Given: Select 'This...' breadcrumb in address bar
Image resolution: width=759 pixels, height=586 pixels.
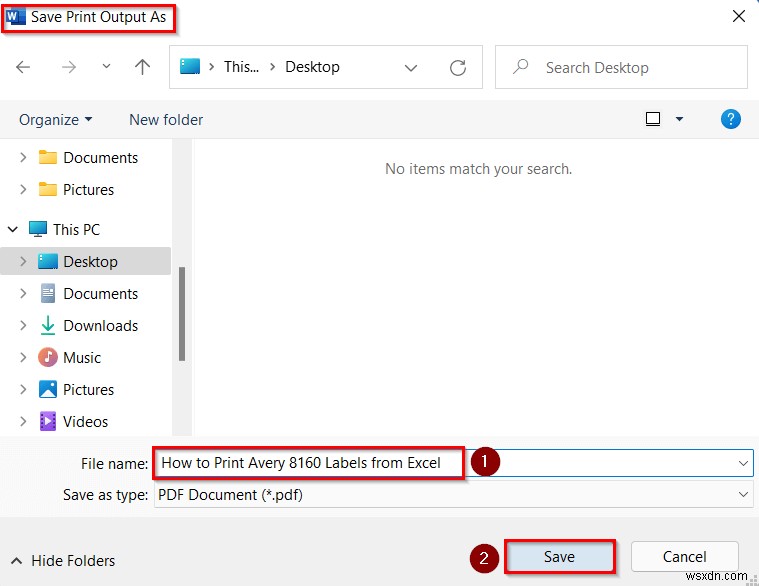Looking at the screenshot, I should (x=241, y=67).
